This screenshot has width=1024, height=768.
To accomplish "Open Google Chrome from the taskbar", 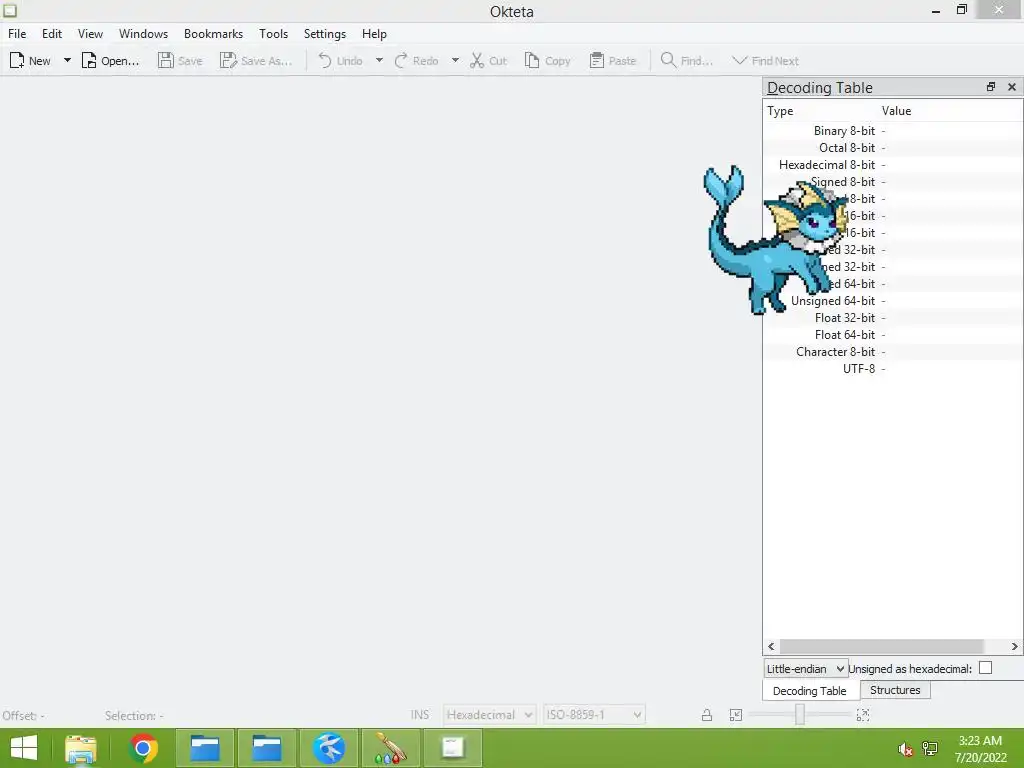I will 143,748.
